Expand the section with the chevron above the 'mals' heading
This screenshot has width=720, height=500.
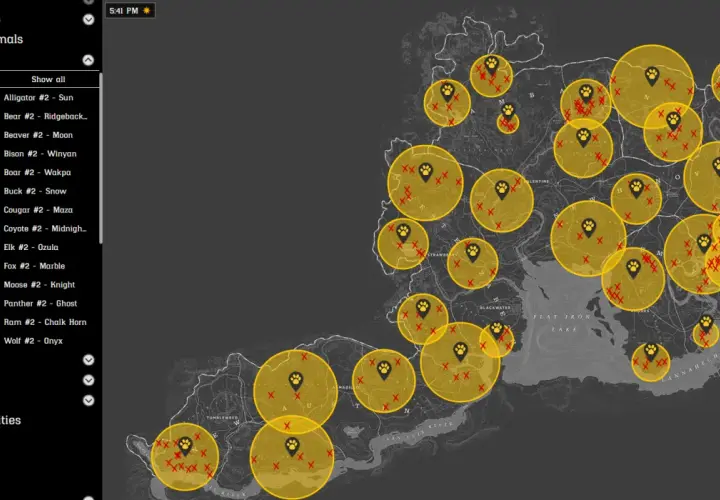88,19
